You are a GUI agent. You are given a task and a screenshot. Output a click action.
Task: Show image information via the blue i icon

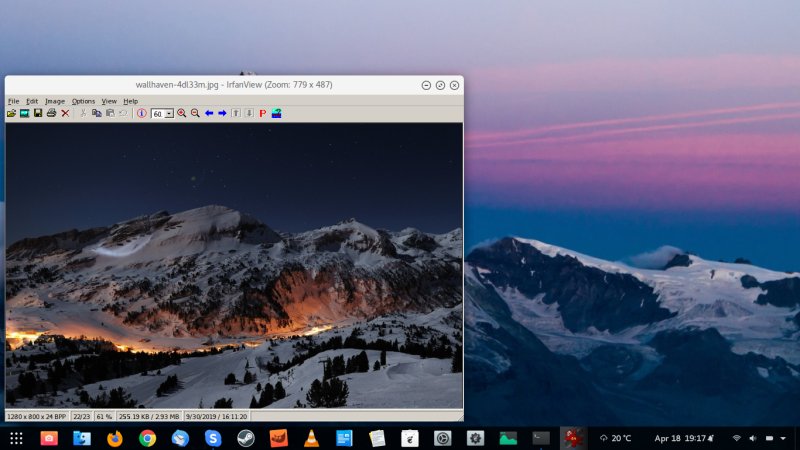tap(141, 113)
